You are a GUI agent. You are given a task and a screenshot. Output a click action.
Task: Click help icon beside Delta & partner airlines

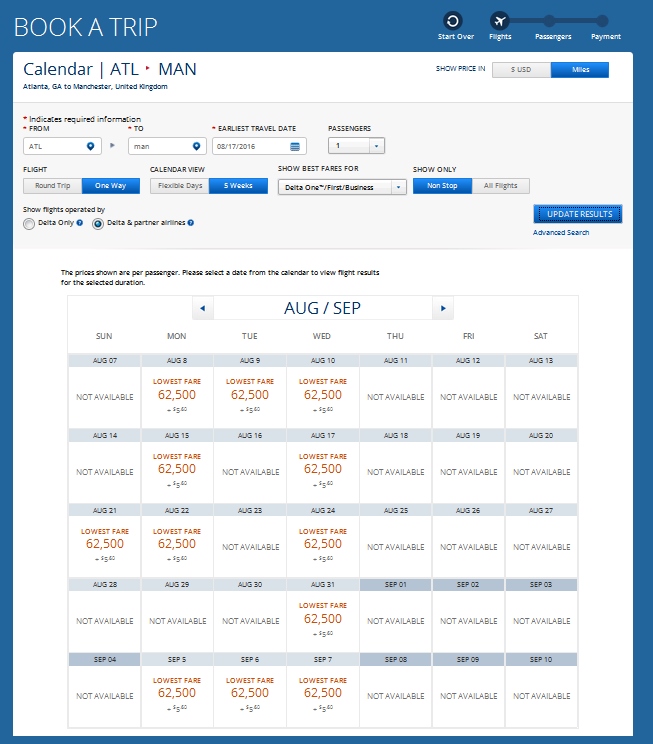(190, 223)
